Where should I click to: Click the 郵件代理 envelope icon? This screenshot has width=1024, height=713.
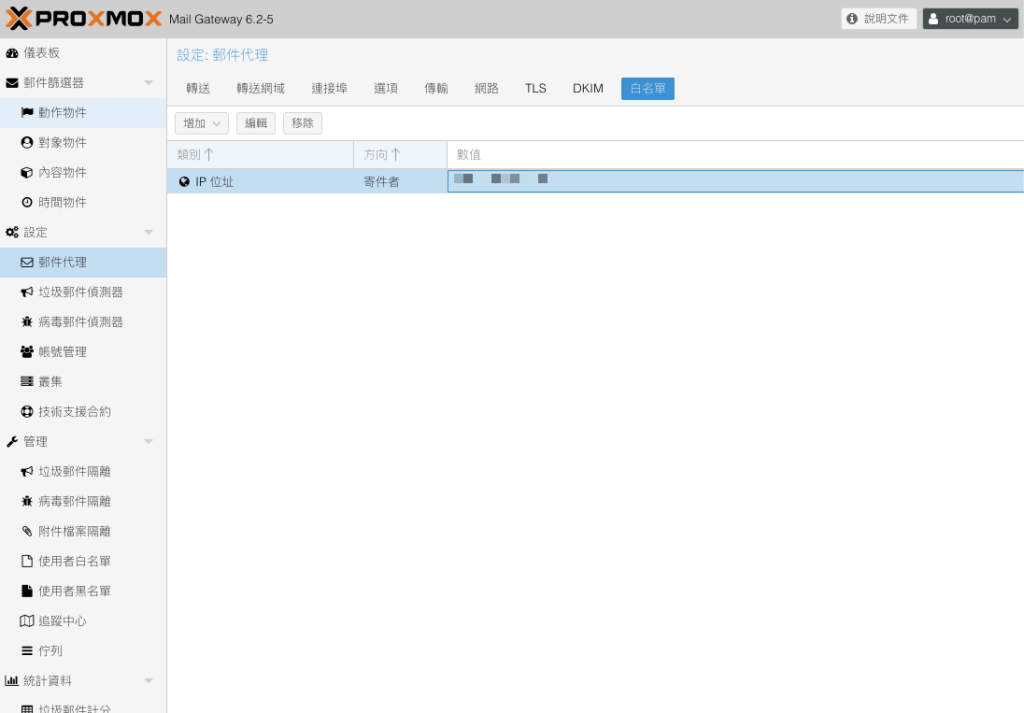tap(27, 262)
